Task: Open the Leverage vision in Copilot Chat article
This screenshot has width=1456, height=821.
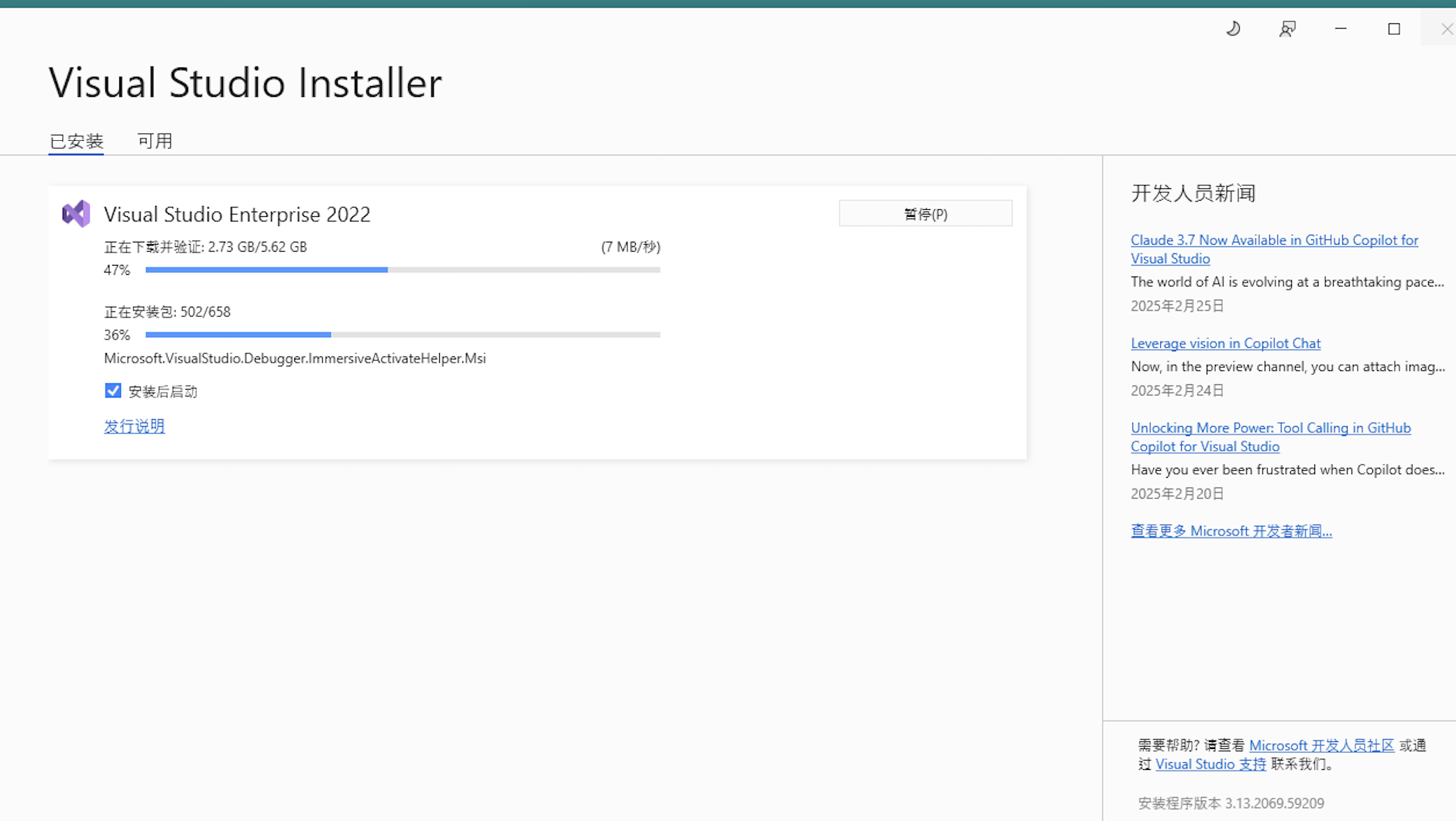Action: (1225, 343)
